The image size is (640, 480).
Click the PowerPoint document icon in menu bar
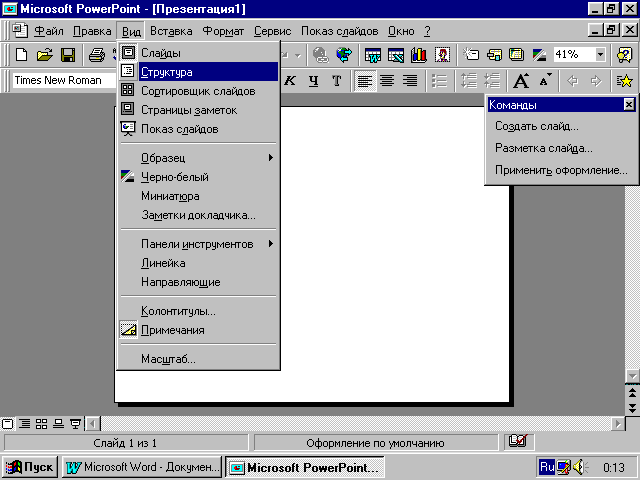pos(20,31)
